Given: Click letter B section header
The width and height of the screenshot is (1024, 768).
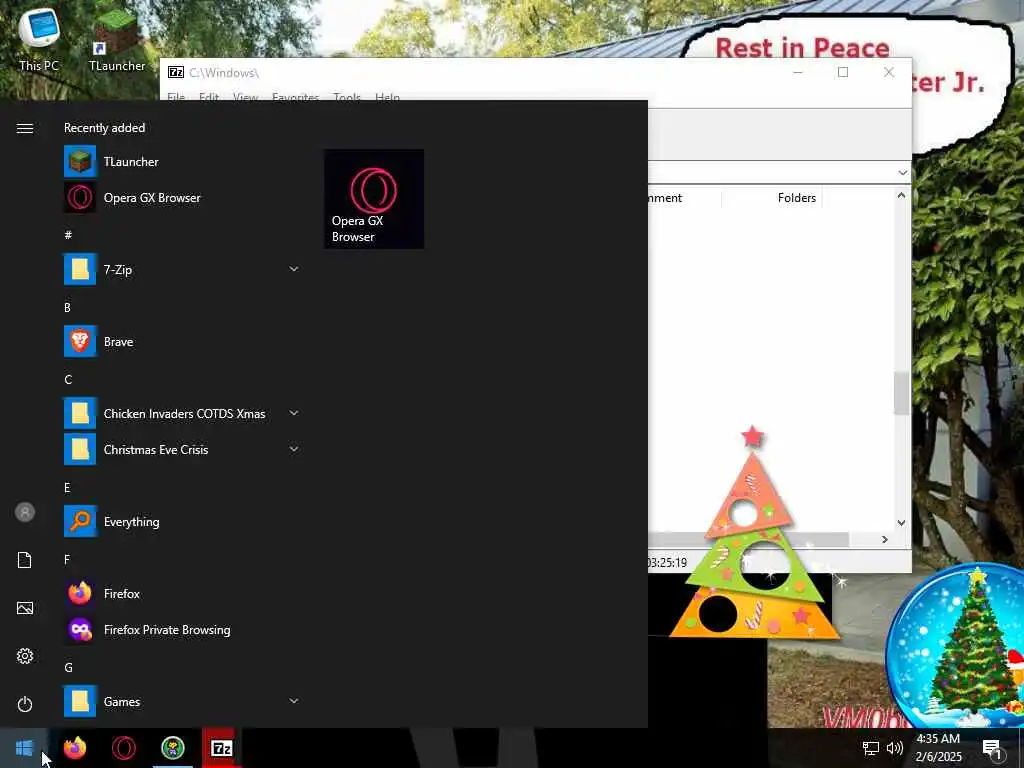Looking at the screenshot, I should [x=67, y=308].
